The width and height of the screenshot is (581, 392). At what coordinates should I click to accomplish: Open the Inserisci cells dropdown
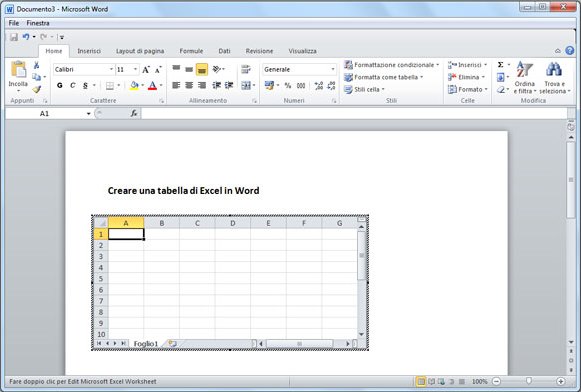468,65
